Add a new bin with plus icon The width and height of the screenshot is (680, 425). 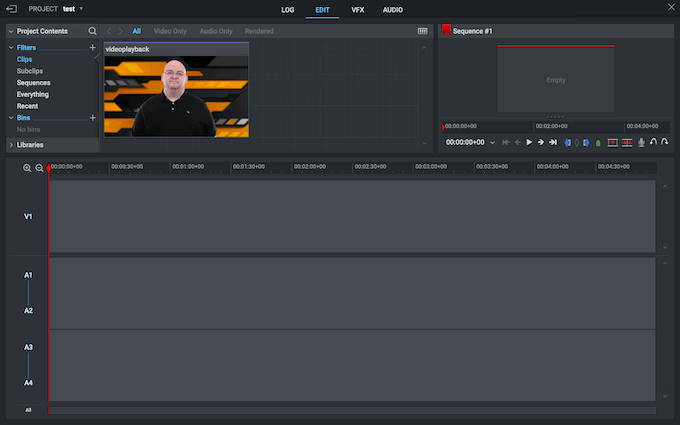(x=92, y=118)
